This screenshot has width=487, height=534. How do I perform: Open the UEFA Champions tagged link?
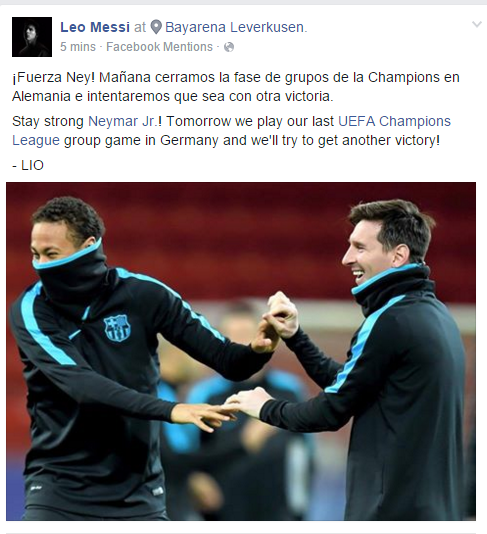[394, 121]
